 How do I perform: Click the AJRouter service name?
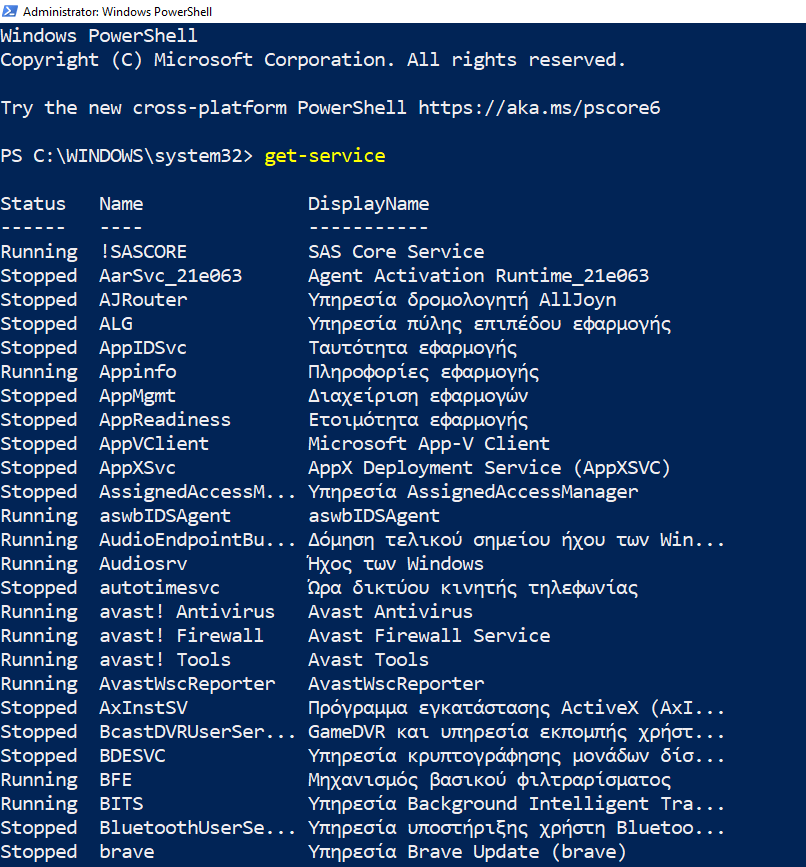pos(143,300)
